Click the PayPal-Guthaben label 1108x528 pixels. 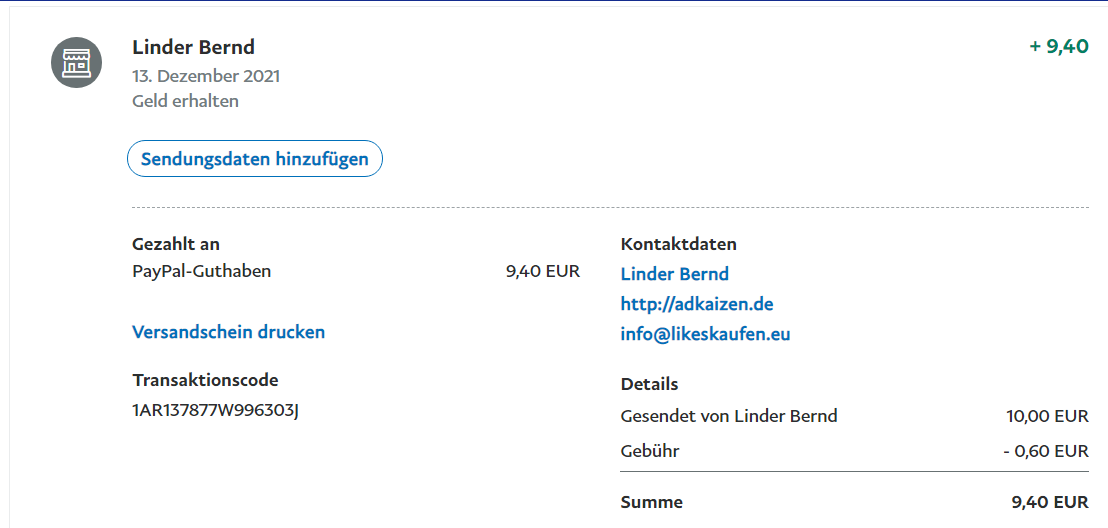tap(201, 271)
